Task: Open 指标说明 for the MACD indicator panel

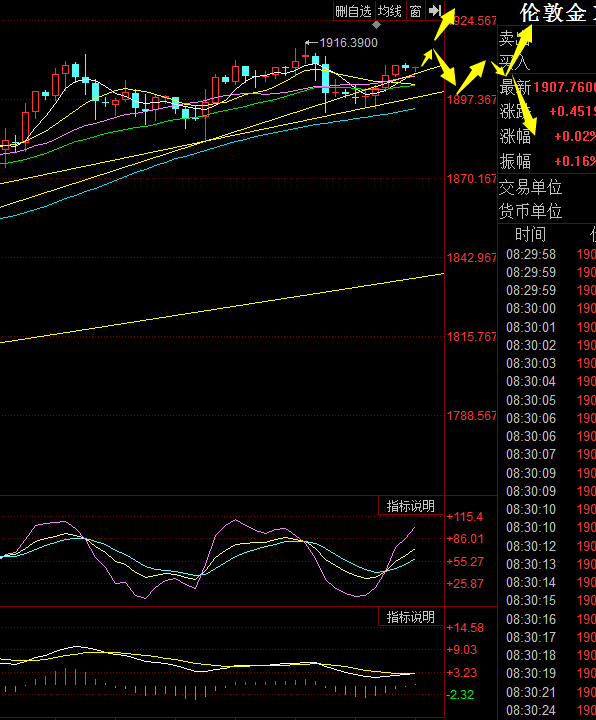Action: coord(410,617)
